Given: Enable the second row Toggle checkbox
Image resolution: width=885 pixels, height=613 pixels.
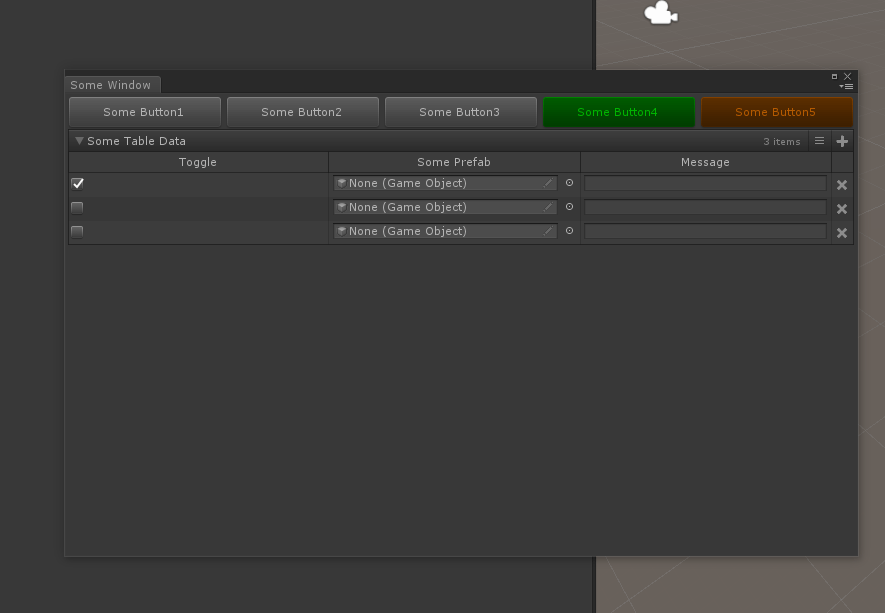Looking at the screenshot, I should click(x=77, y=207).
